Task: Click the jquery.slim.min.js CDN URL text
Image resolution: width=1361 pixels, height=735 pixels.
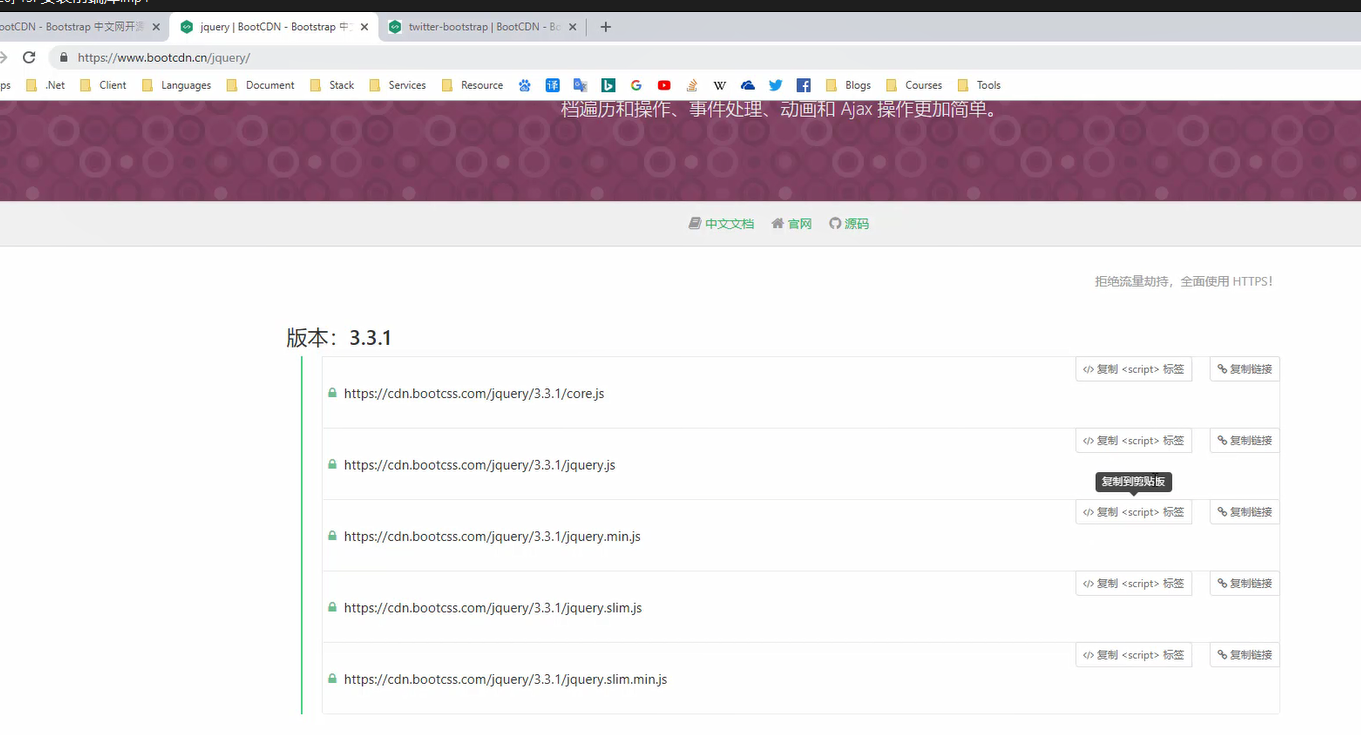Action: coord(506,680)
